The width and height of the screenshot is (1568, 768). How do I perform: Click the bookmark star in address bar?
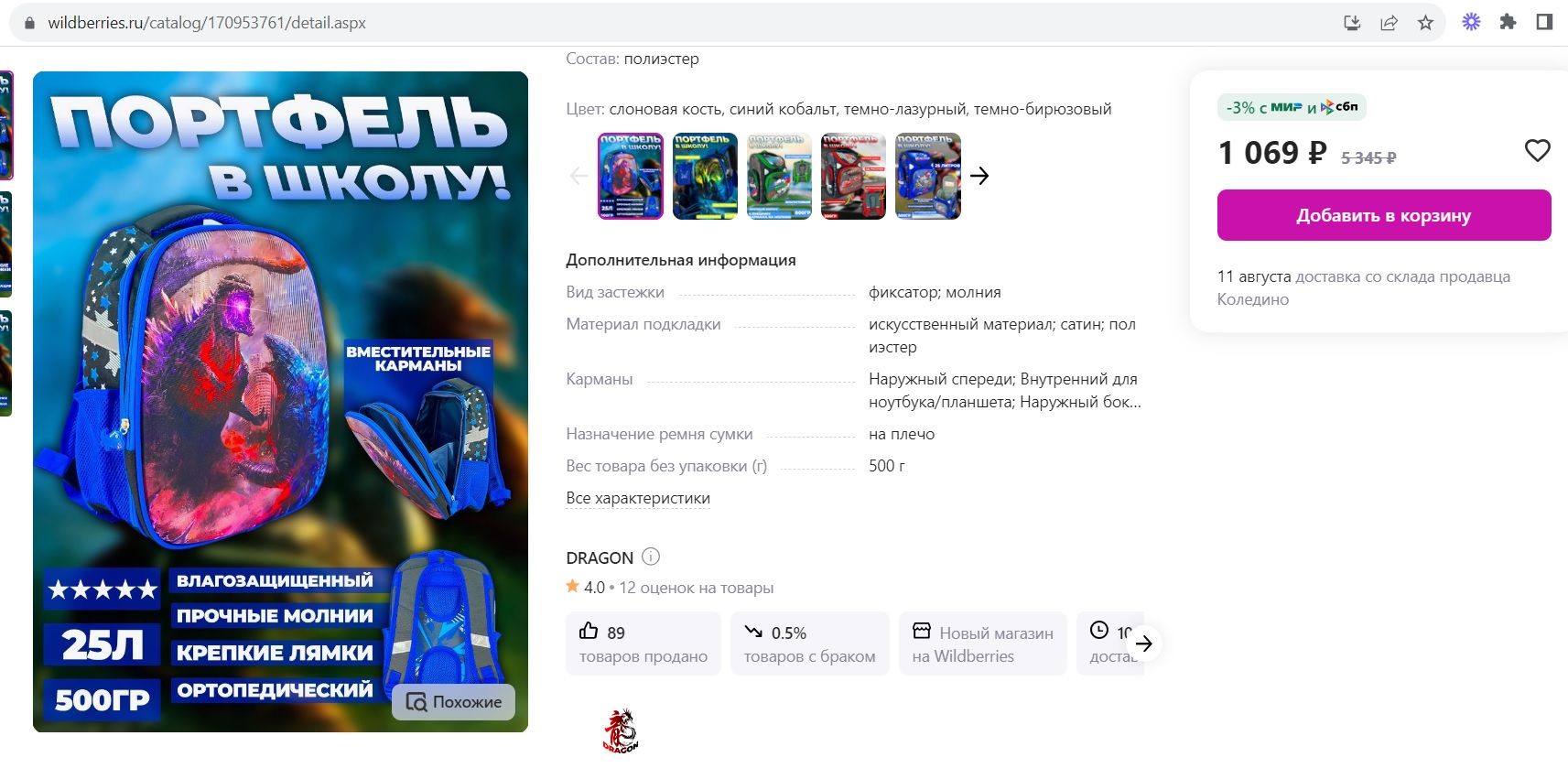tap(1425, 23)
